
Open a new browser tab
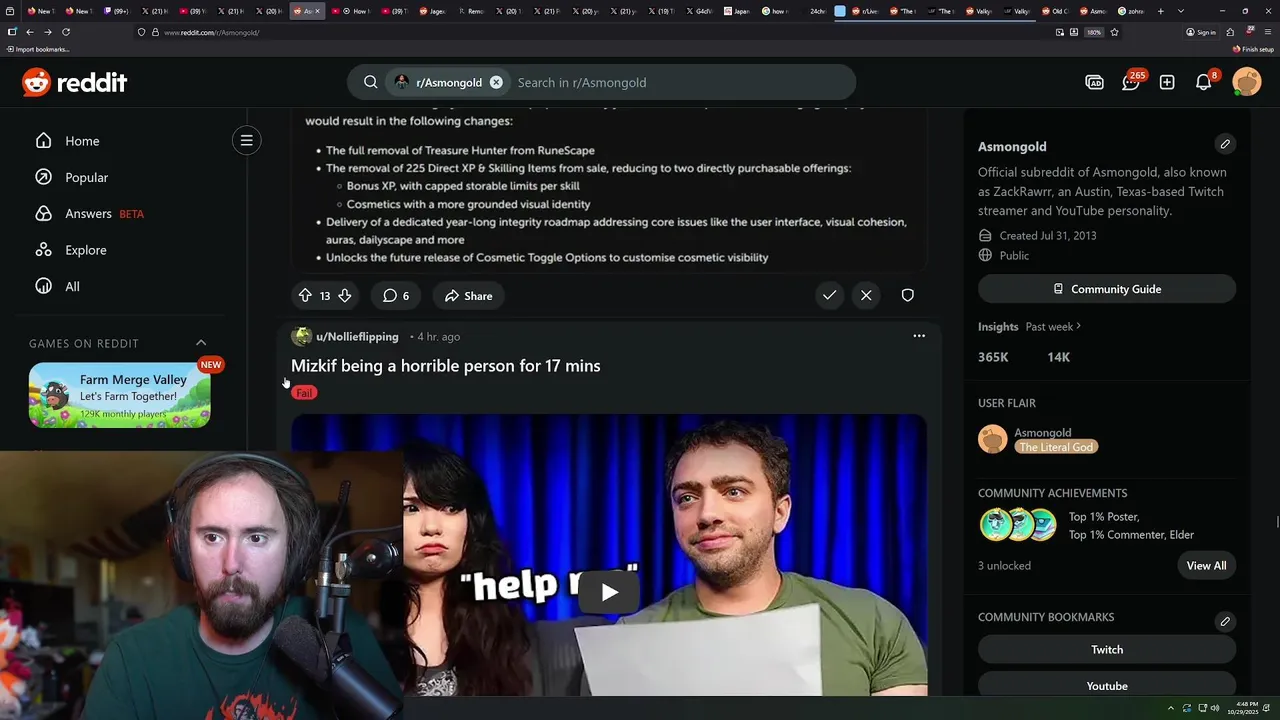coord(1163,11)
